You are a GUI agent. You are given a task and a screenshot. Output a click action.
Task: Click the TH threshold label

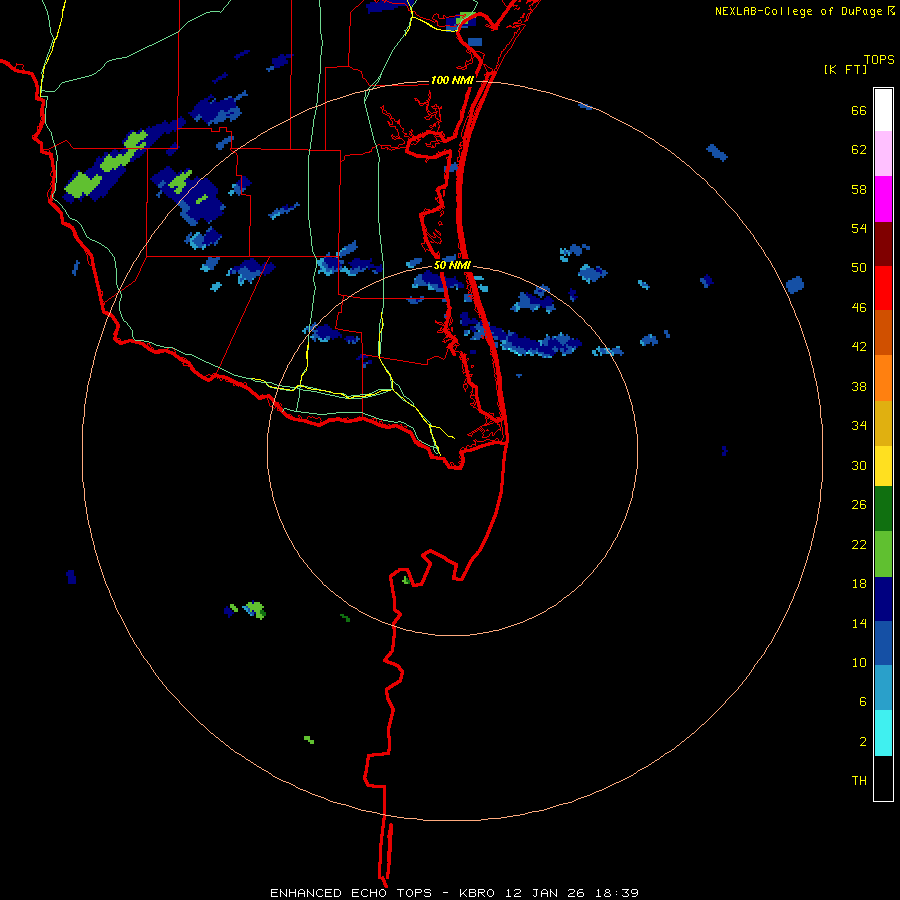coord(859,781)
